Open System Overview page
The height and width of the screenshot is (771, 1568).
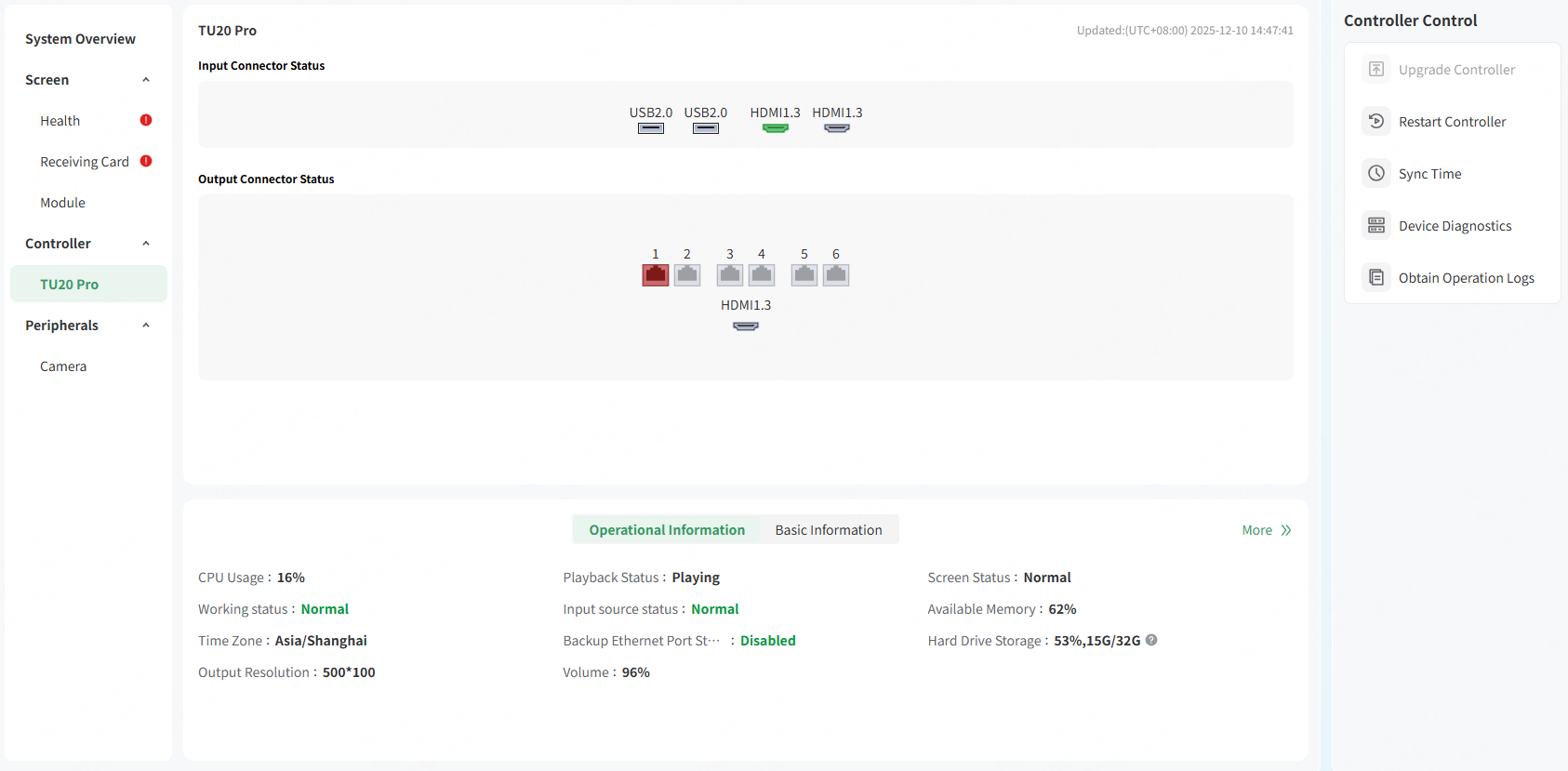[80, 39]
